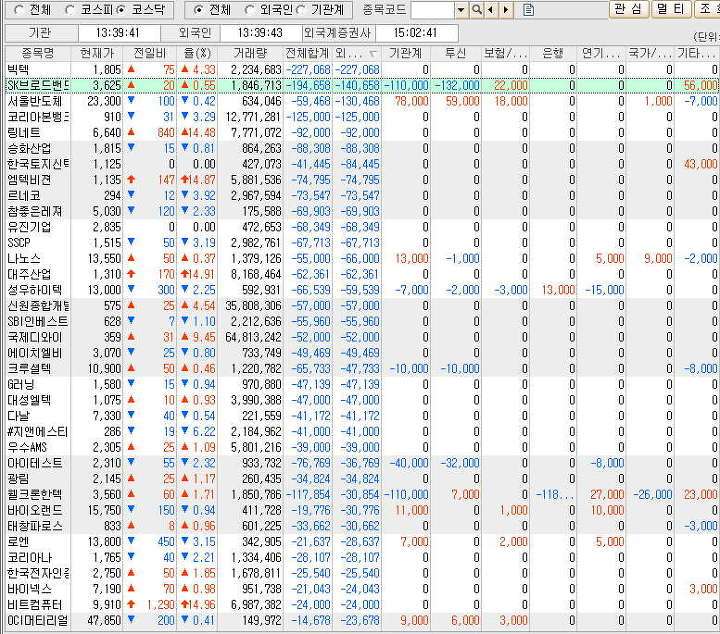Sort by the 국가/... column header

650,53
